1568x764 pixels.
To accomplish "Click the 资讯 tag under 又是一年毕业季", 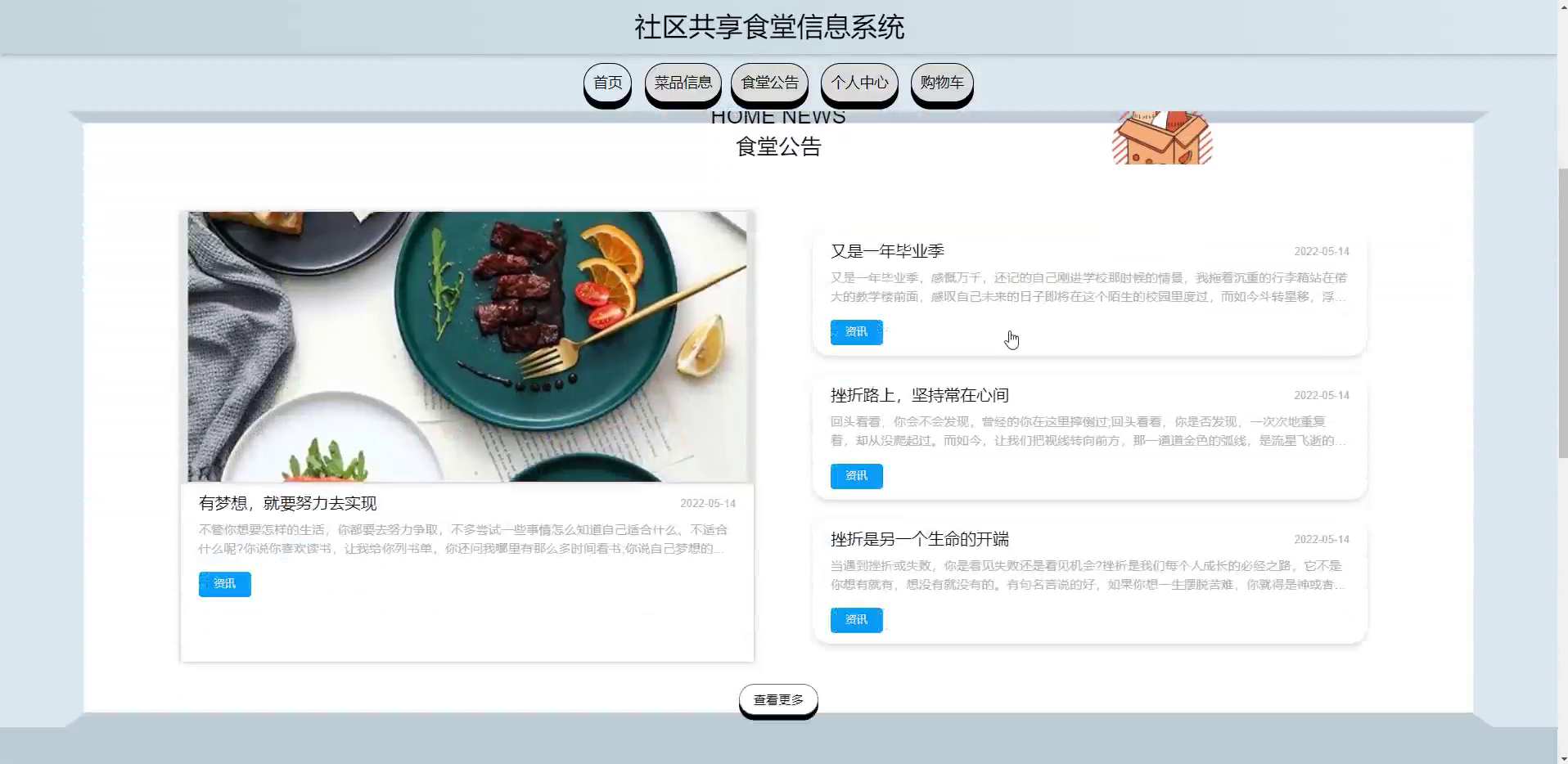I will pyautogui.click(x=856, y=332).
